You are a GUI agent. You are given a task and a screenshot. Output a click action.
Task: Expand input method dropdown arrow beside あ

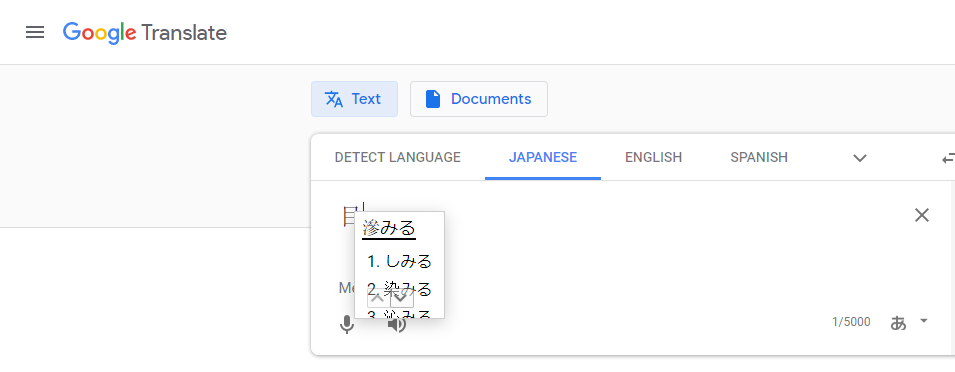pyautogui.click(x=924, y=321)
